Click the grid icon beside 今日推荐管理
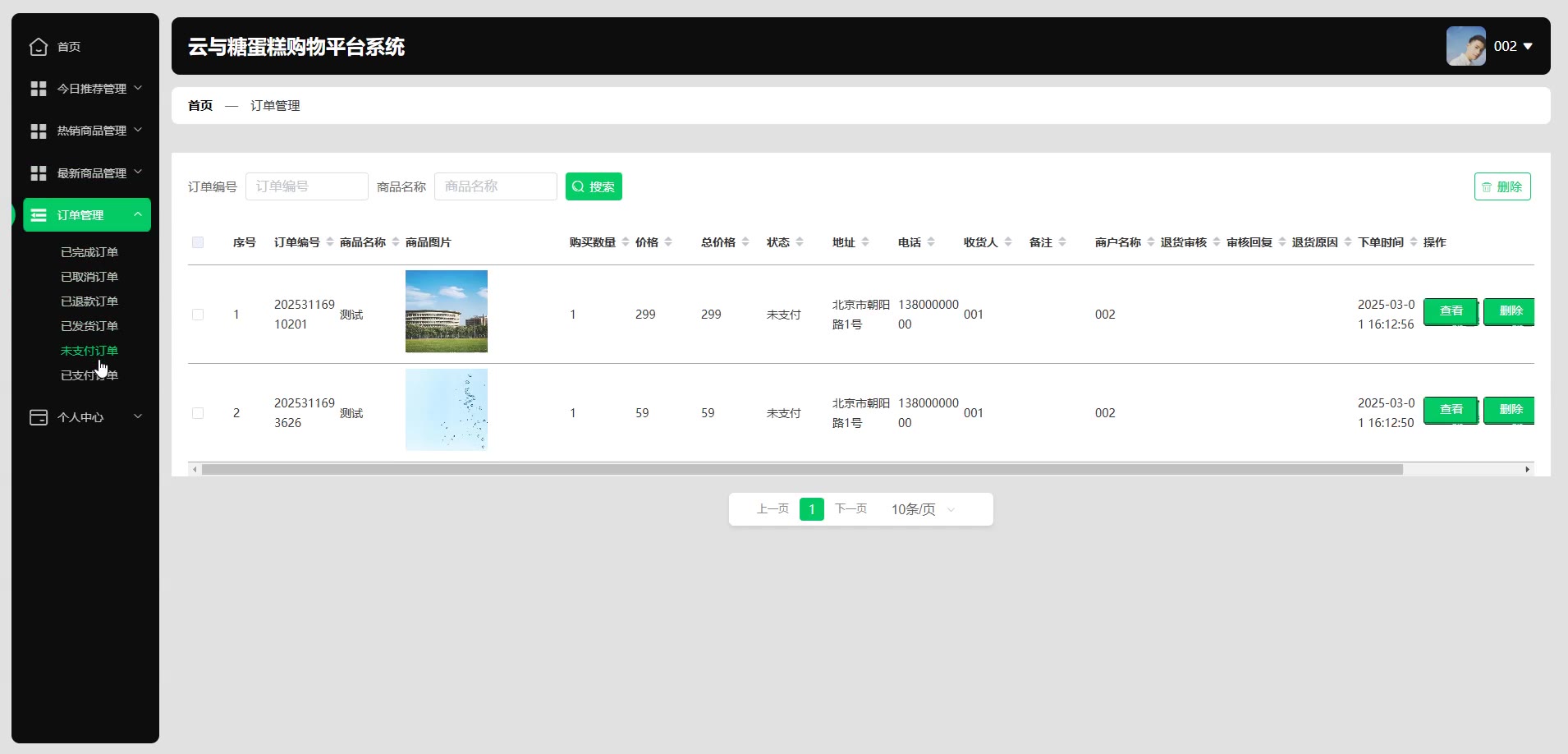Image resolution: width=1568 pixels, height=754 pixels. [x=39, y=89]
